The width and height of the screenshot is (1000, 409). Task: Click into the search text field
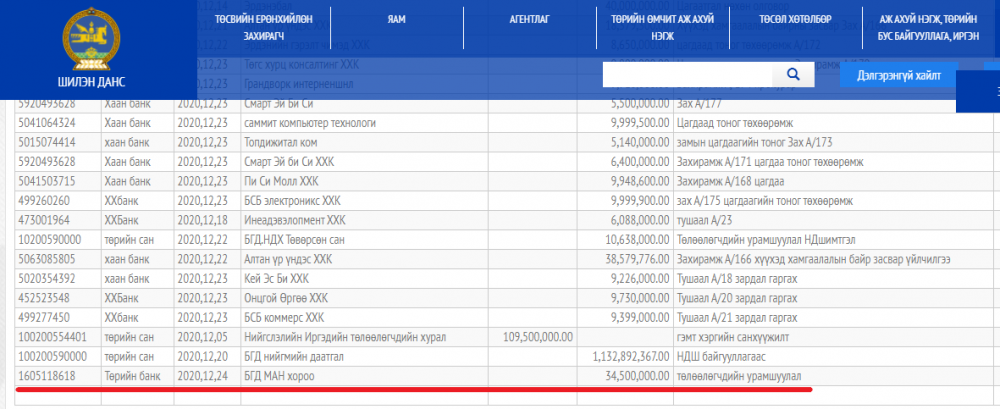(x=688, y=75)
